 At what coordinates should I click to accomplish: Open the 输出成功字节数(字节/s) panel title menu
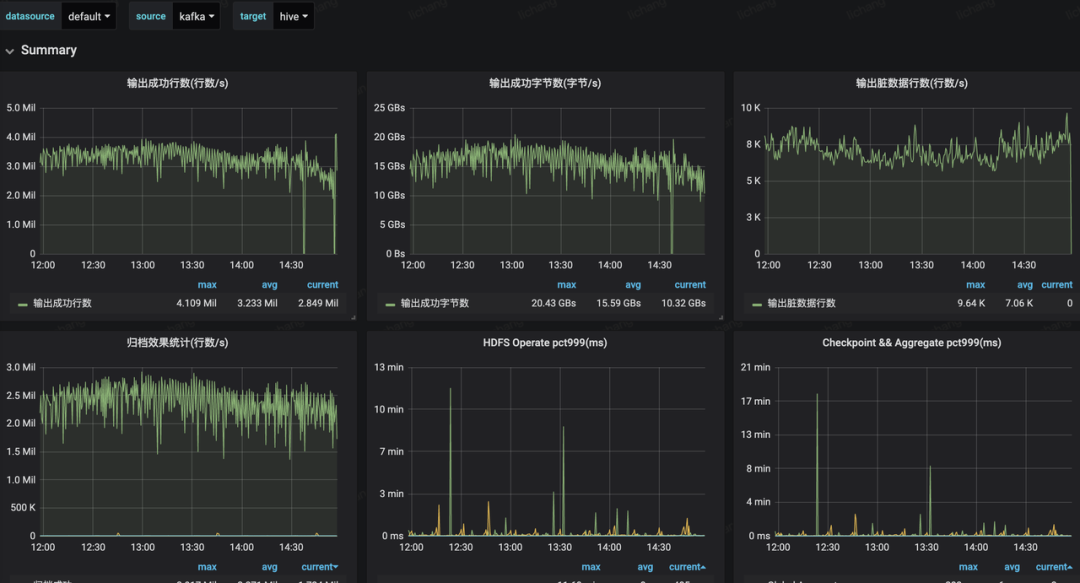click(x=545, y=83)
